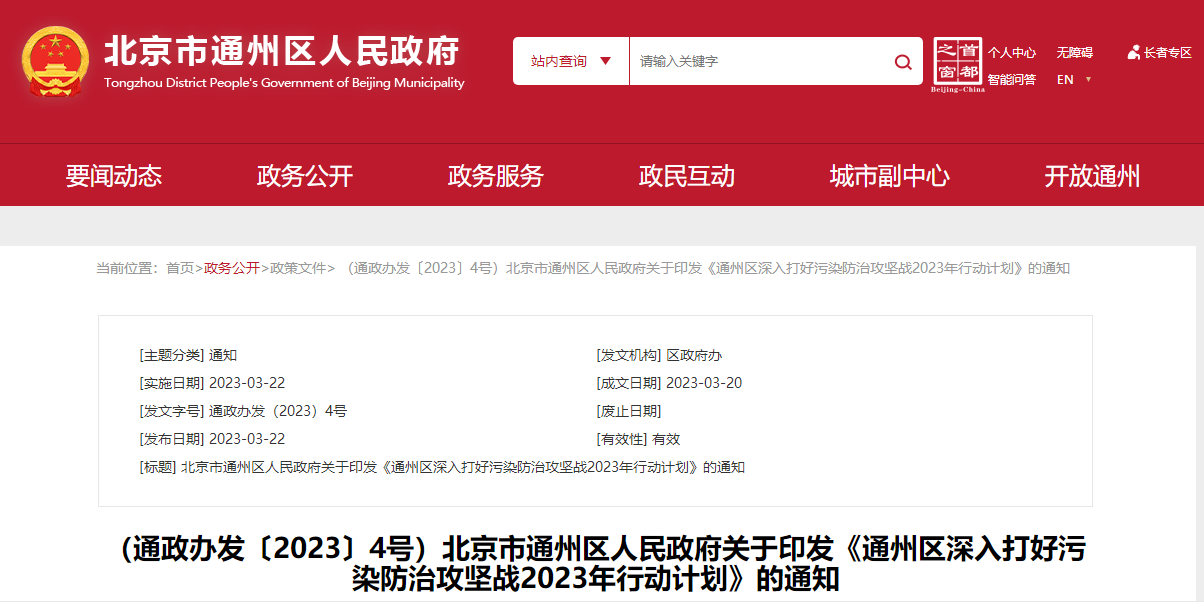Navigate to 城市副中心 section

point(889,177)
